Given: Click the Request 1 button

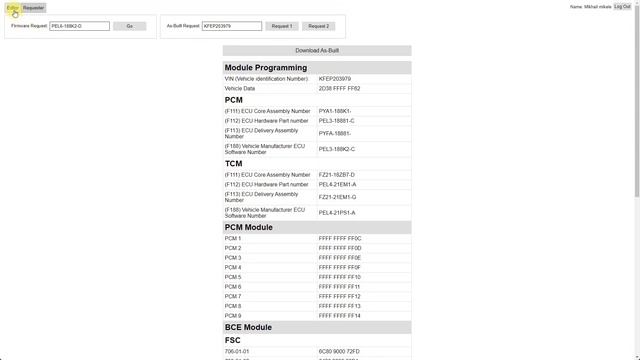Looking at the screenshot, I should [x=282, y=26].
